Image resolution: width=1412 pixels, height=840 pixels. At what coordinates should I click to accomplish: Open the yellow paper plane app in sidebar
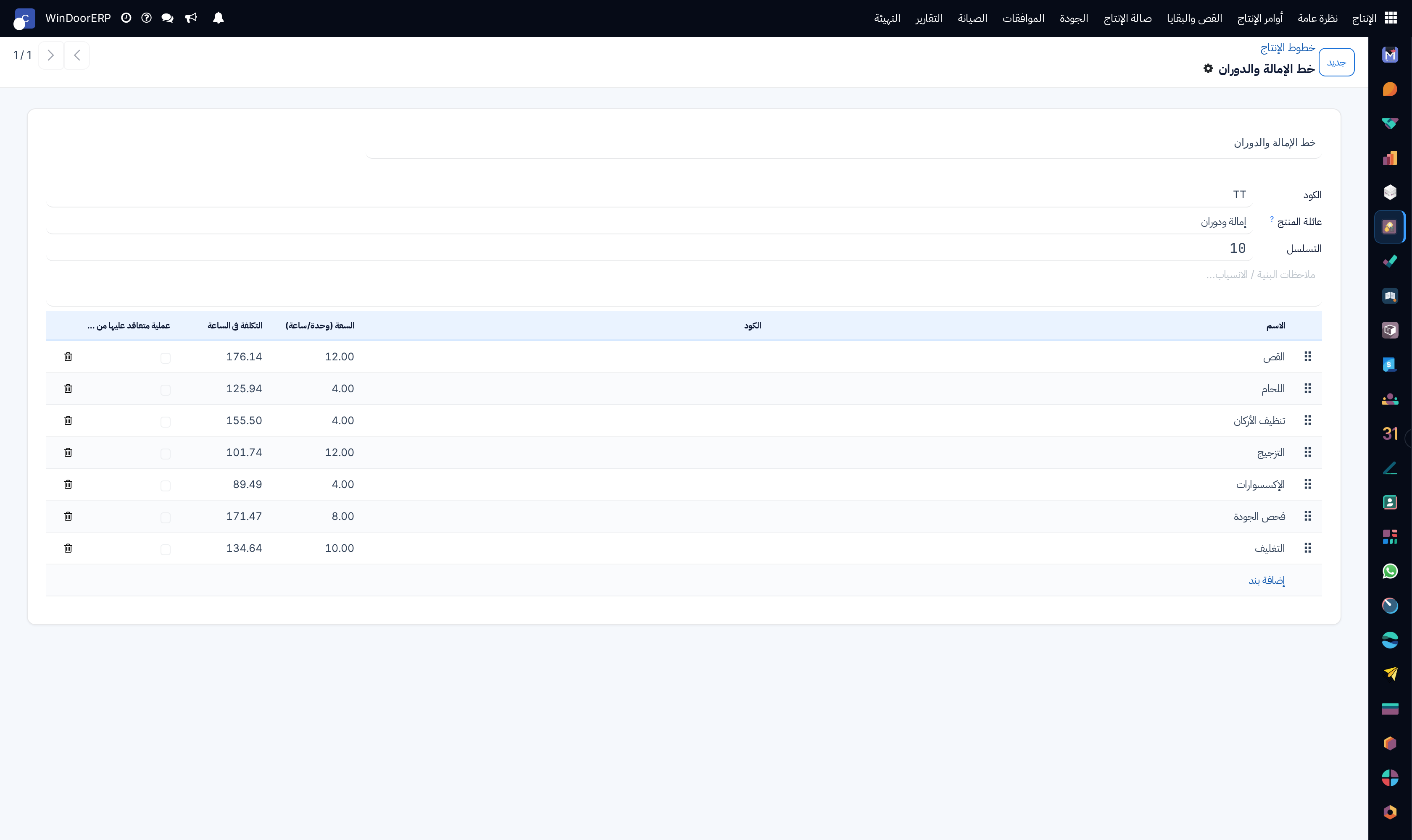point(1390,674)
